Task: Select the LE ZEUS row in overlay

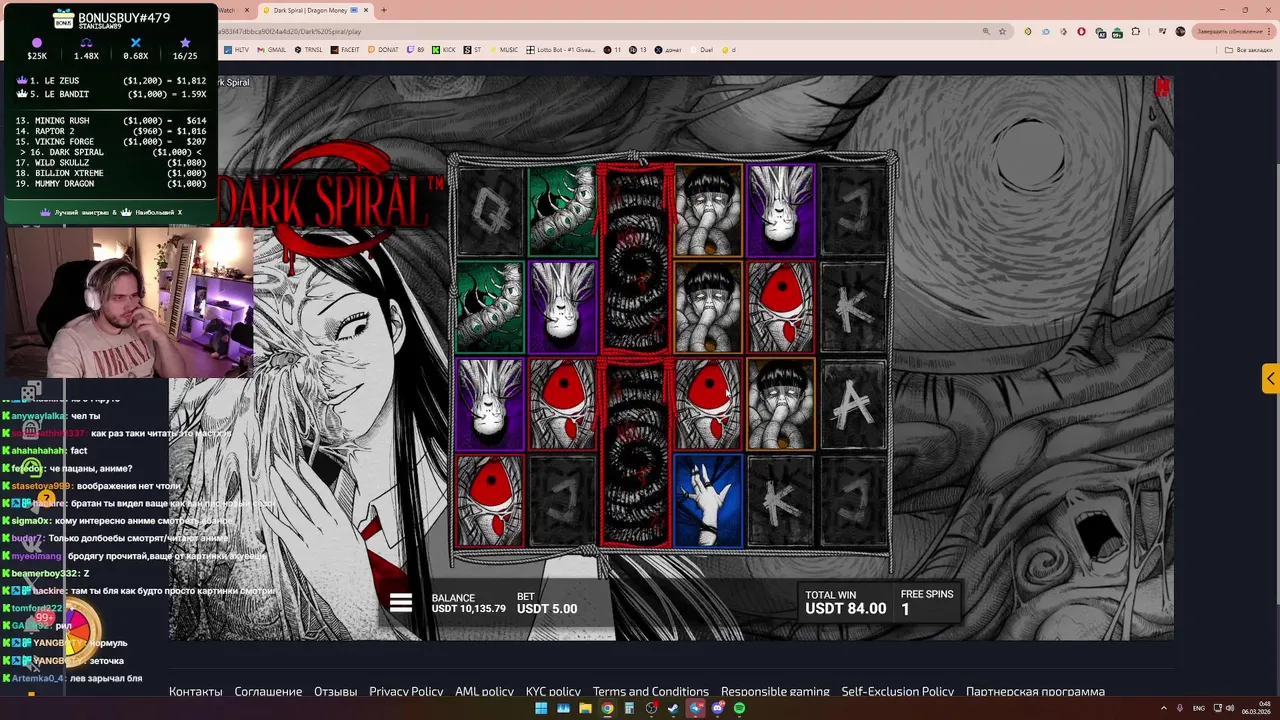Action: tap(112, 80)
